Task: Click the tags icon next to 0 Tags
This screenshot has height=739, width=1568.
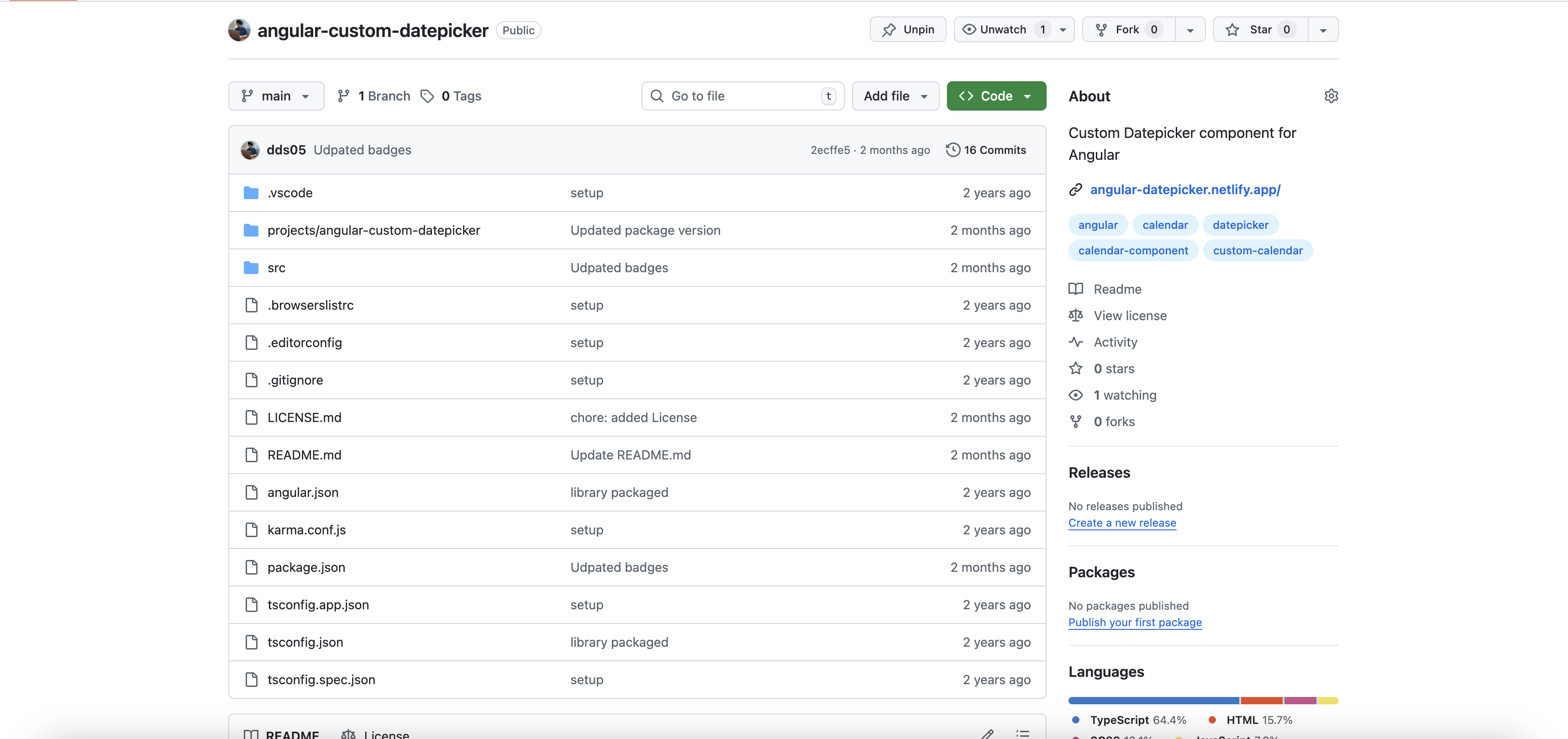Action: [x=427, y=96]
